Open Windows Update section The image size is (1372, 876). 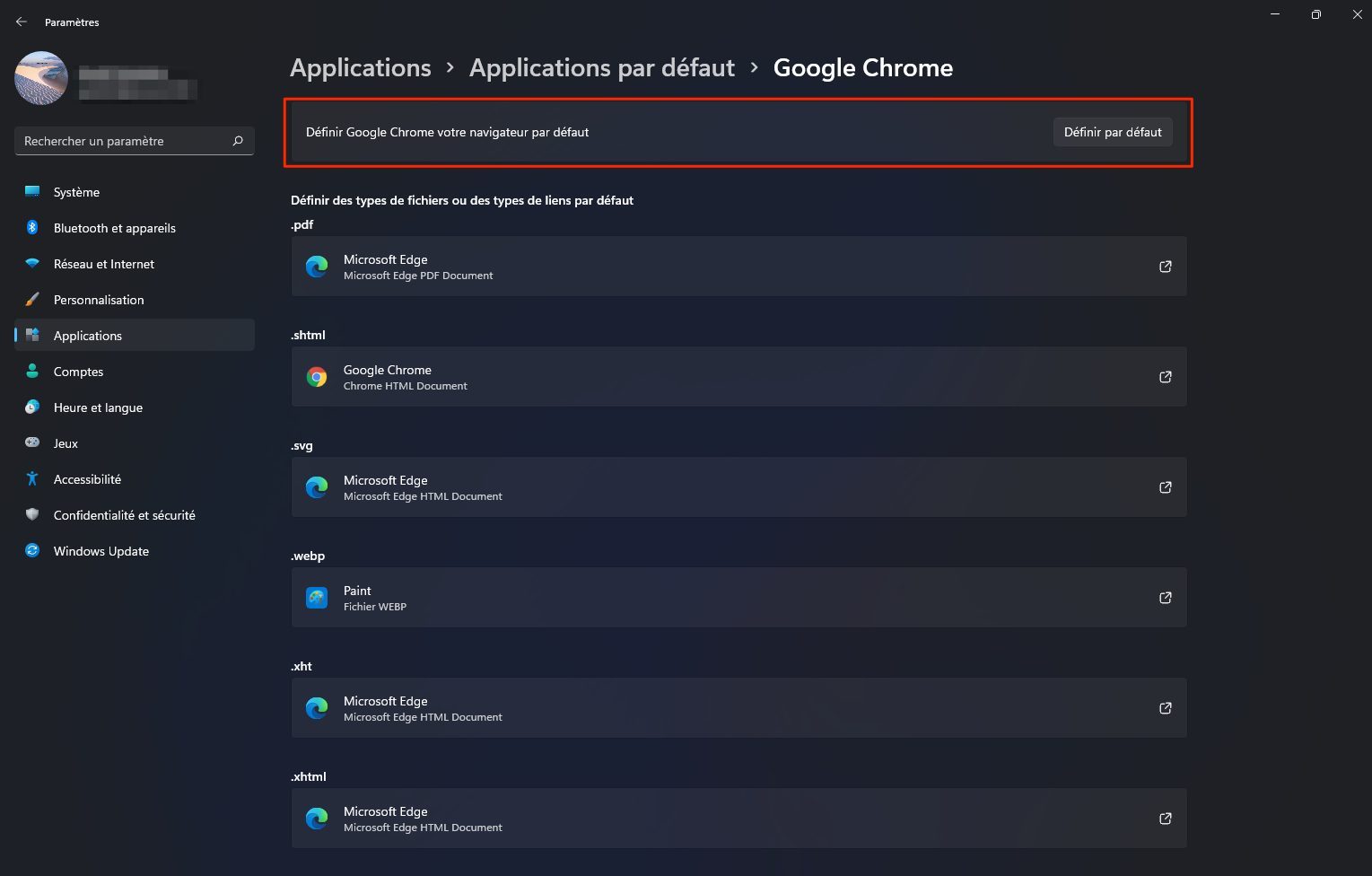[x=135, y=551]
